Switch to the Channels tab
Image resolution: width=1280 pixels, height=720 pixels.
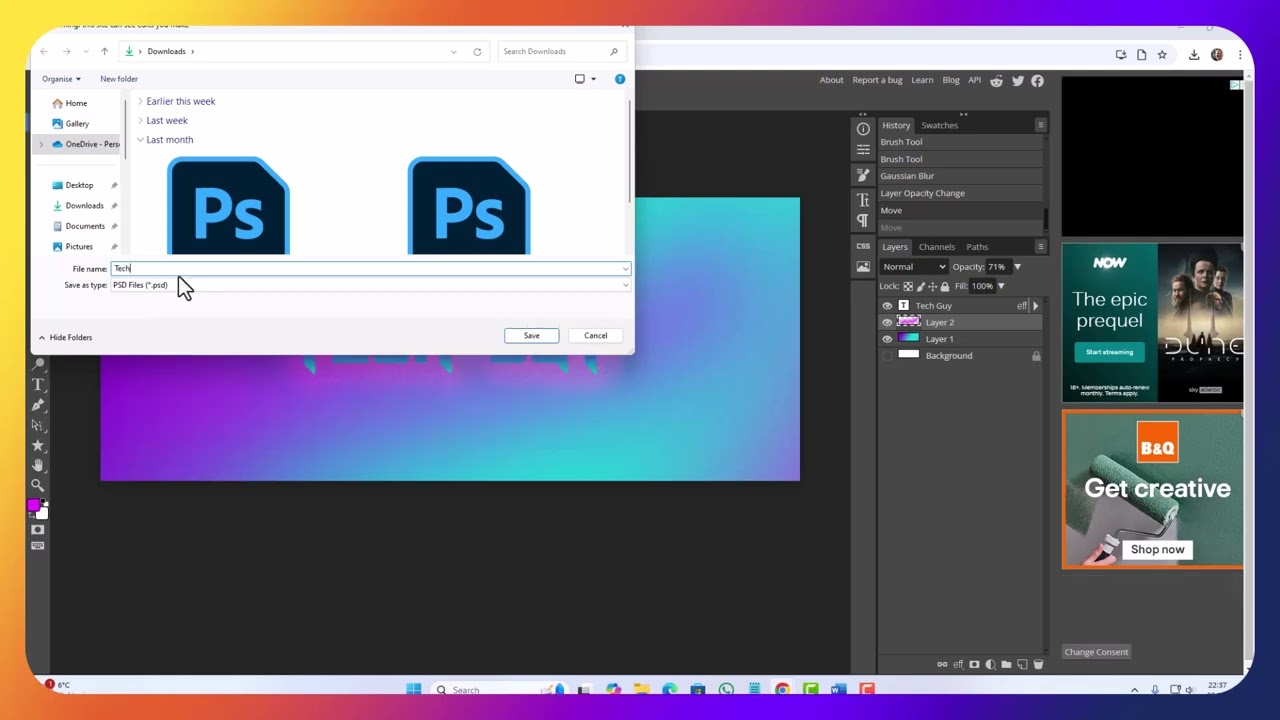(x=937, y=247)
